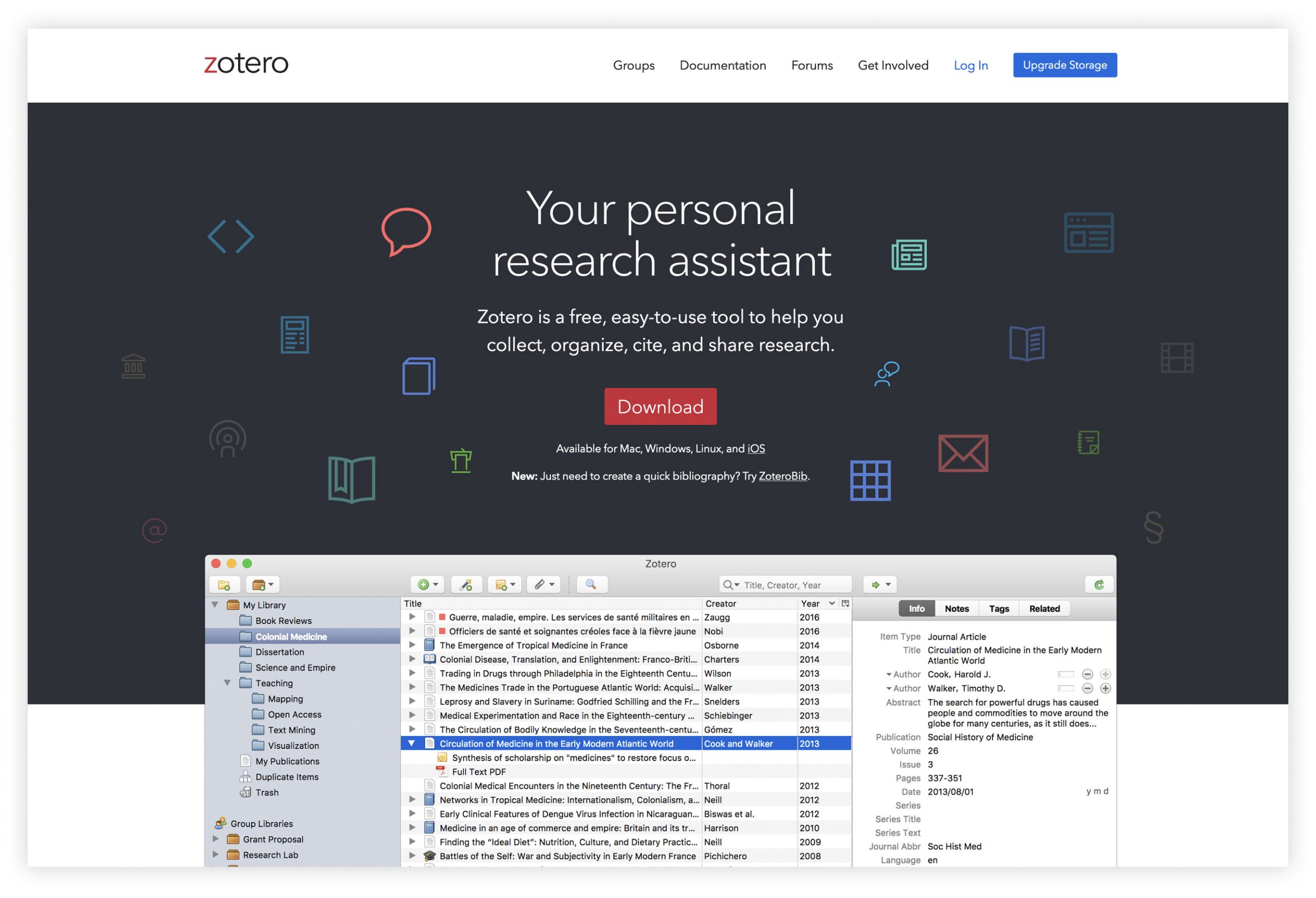Click the minus button for author Walker, Timothy D.

pos(1087,688)
